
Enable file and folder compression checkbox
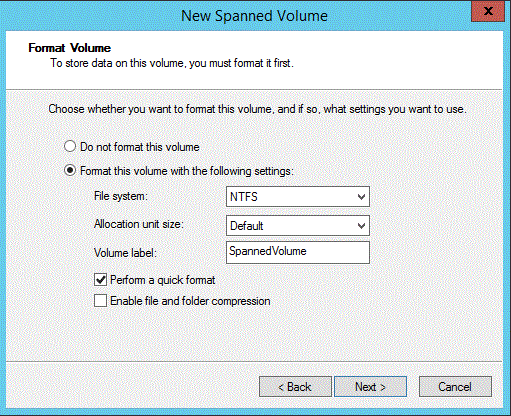pos(100,301)
